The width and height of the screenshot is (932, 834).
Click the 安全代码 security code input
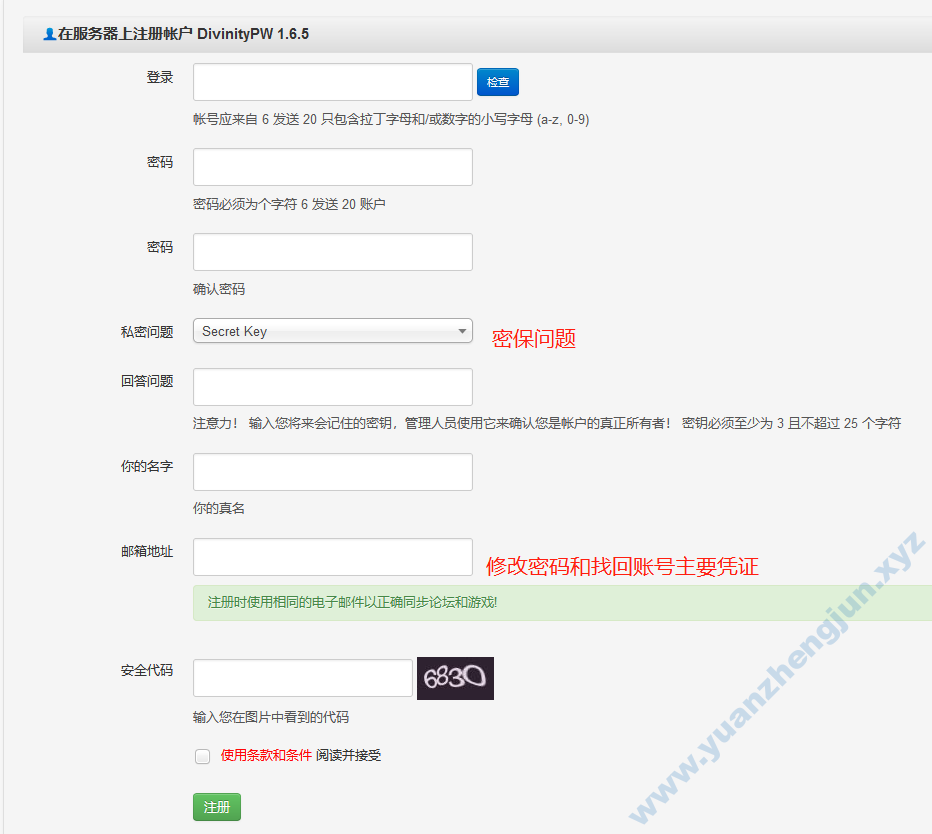tap(302, 678)
